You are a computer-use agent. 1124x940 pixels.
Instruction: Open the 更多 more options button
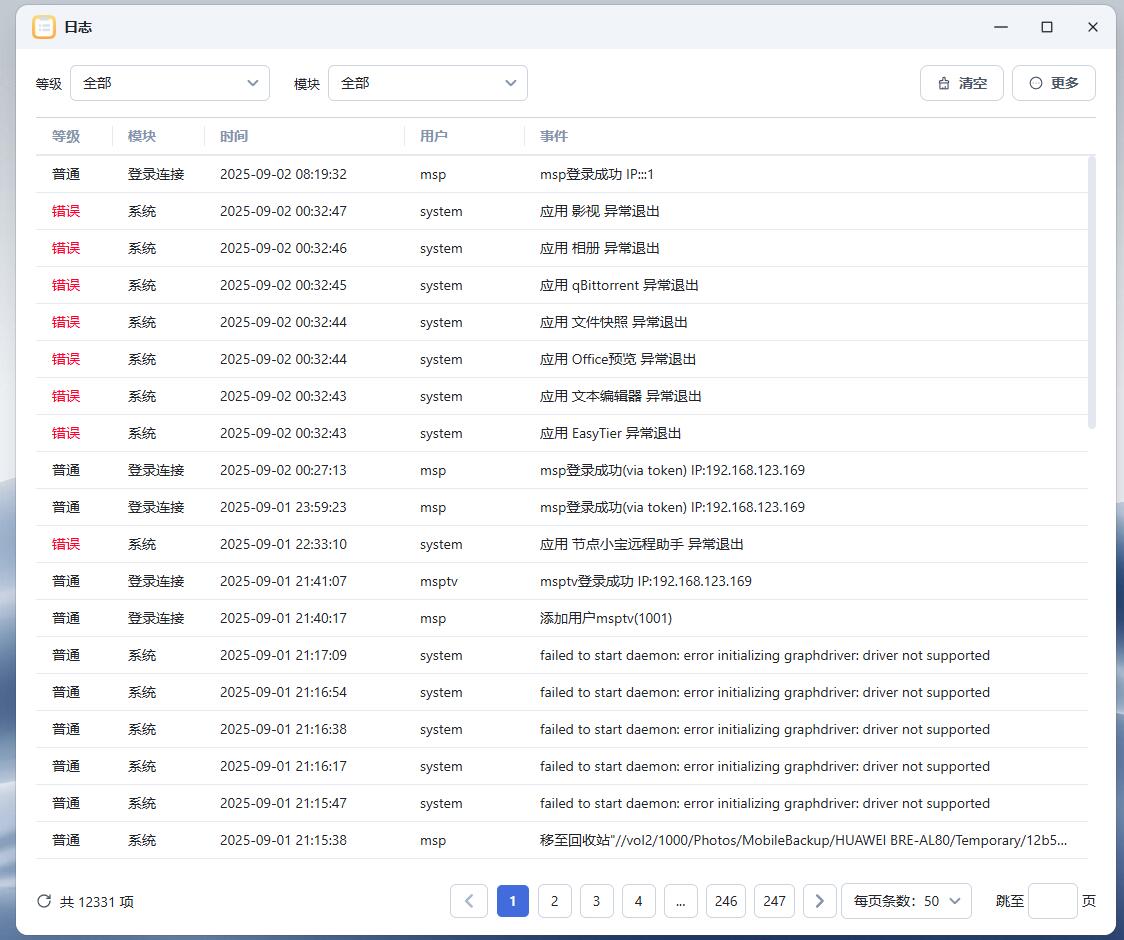(1053, 83)
